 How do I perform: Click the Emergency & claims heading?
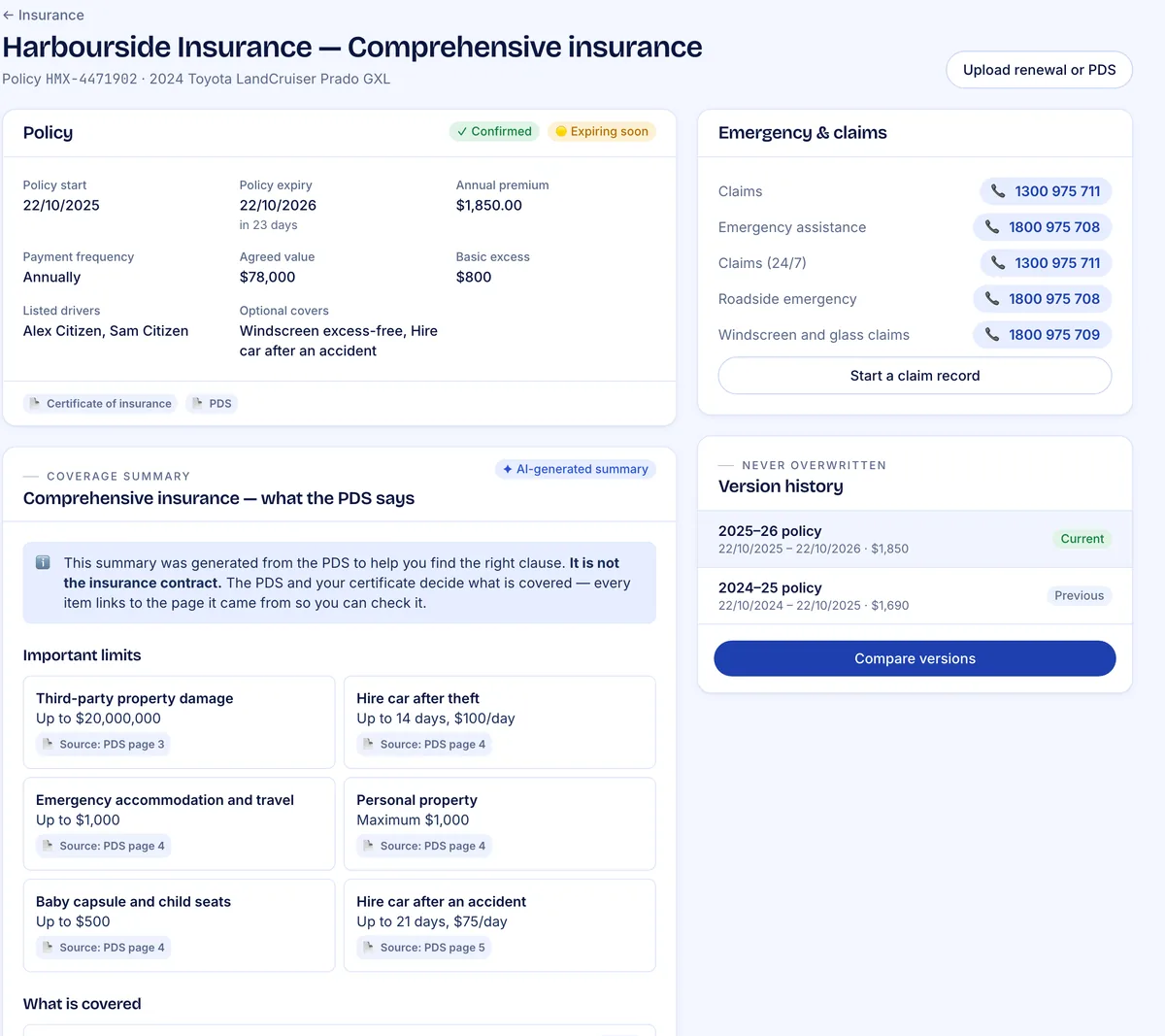pos(802,133)
